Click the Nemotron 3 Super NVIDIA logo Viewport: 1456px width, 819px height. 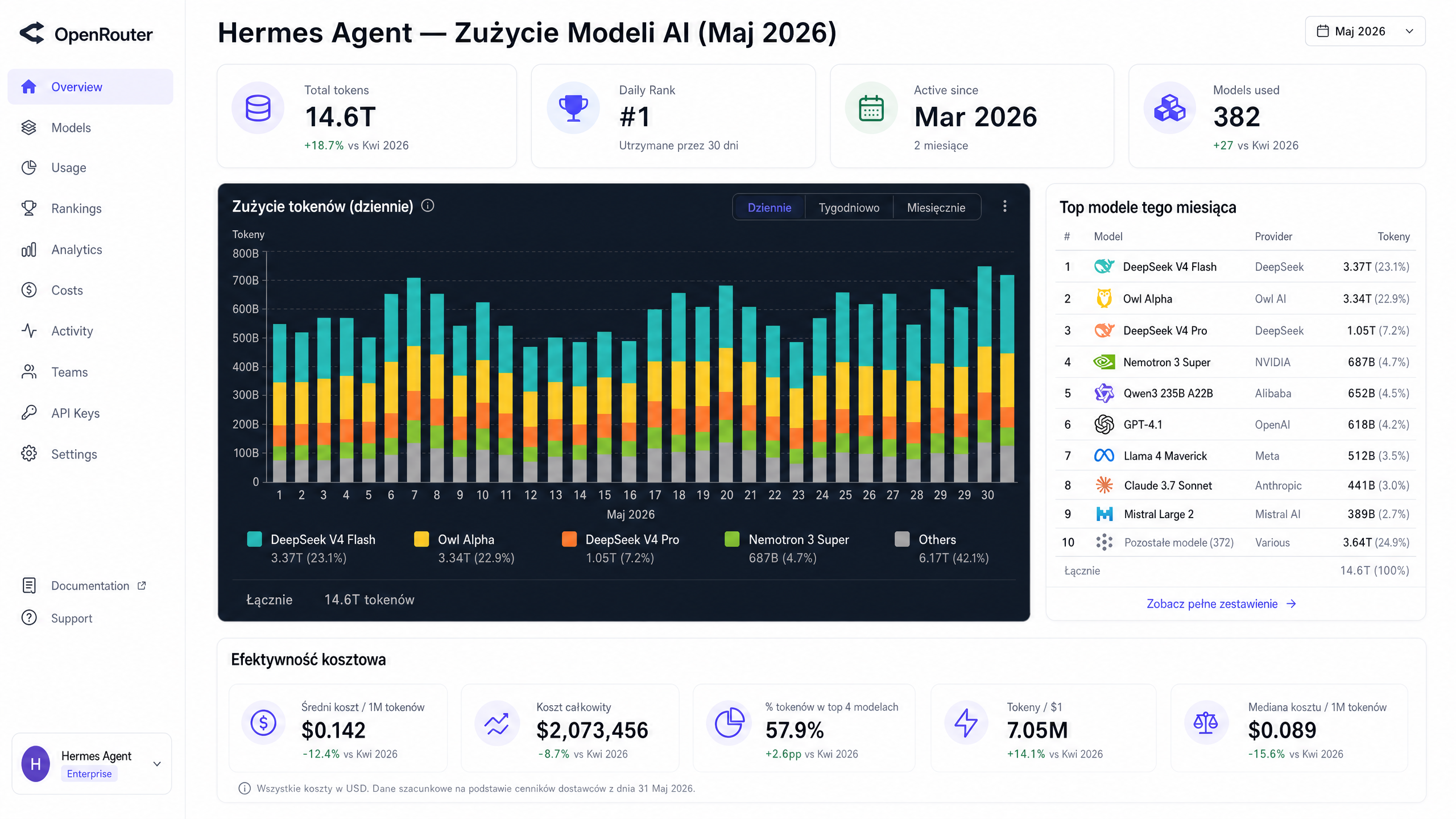click(x=1104, y=362)
